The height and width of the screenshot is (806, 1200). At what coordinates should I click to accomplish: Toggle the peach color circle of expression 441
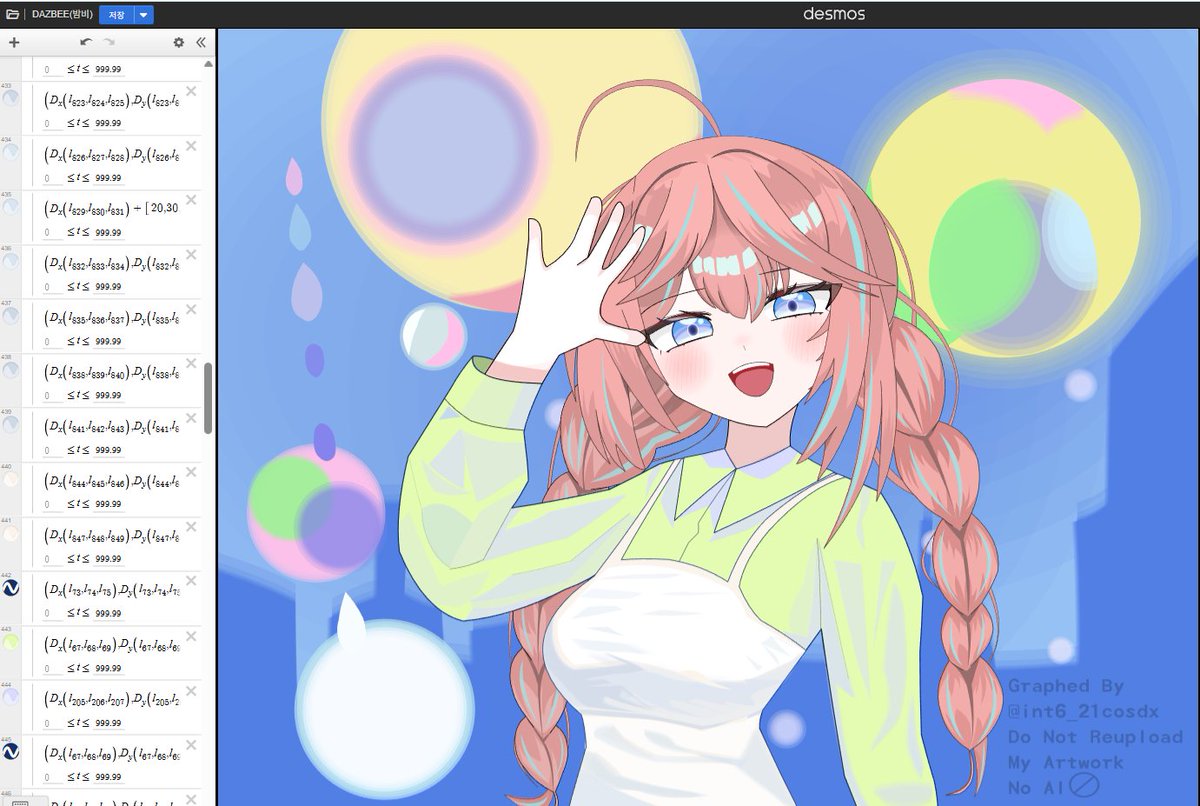[10, 533]
